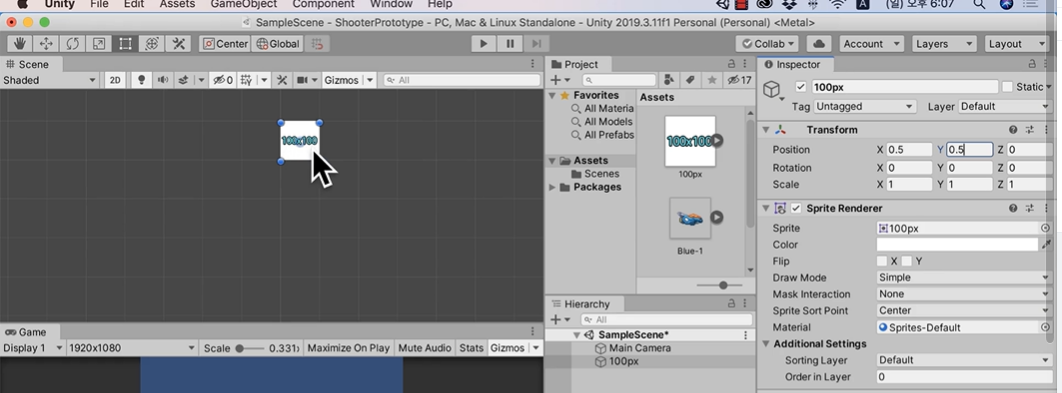Click the Collab button
This screenshot has width=1062, height=393.
coord(767,44)
